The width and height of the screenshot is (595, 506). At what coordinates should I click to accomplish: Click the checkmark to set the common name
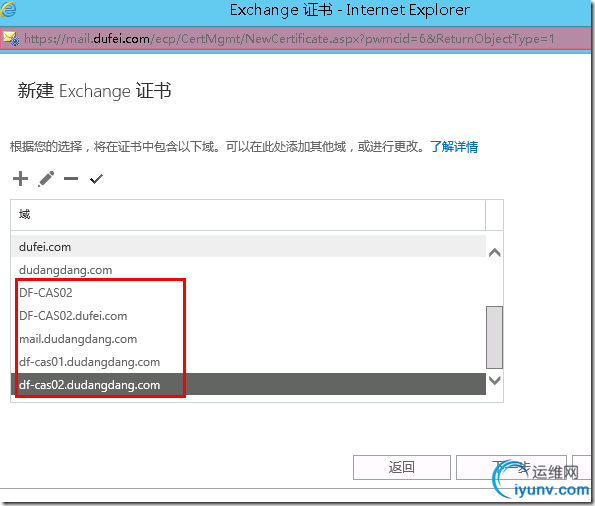[x=96, y=178]
